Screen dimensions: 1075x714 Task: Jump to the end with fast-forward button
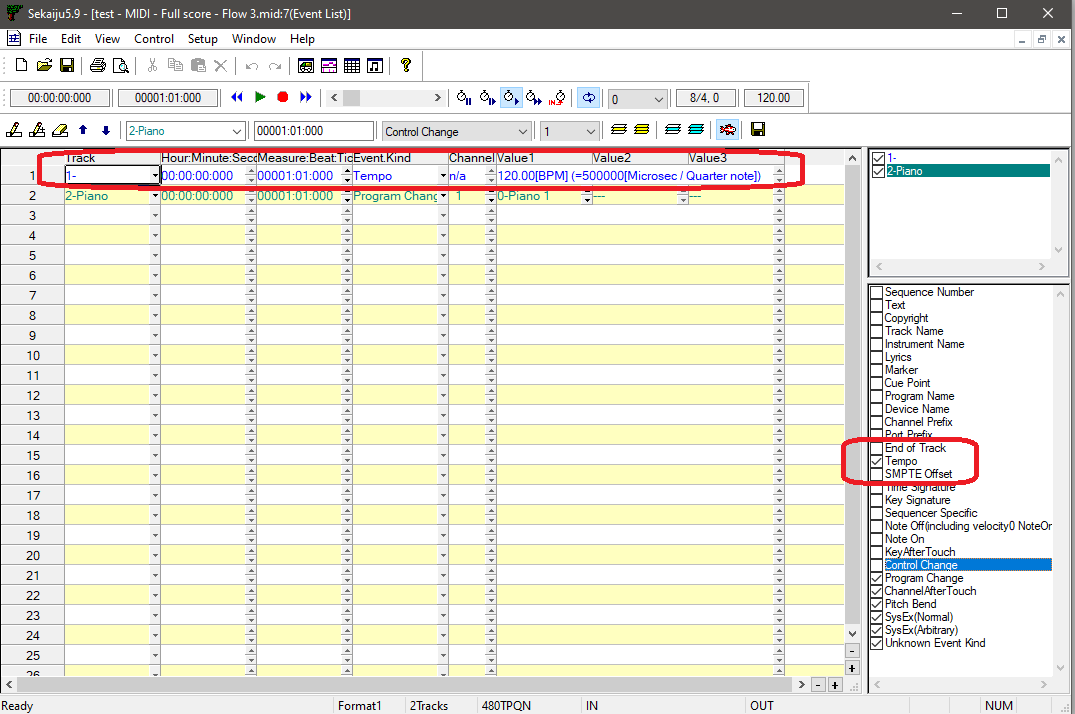click(306, 97)
